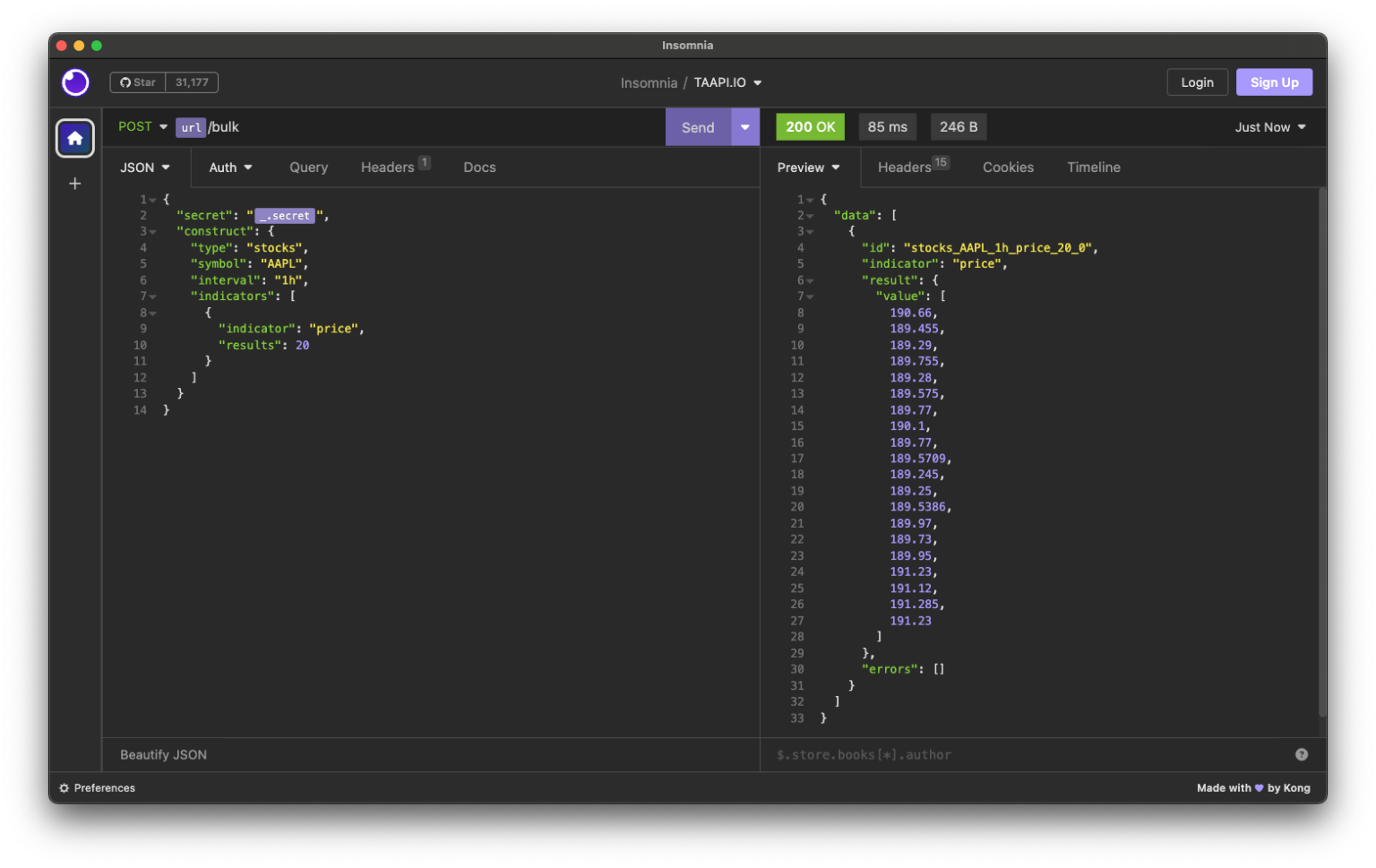Click the JSONPath filter input field
Viewport: 1376px width, 868px height.
[x=985, y=754]
